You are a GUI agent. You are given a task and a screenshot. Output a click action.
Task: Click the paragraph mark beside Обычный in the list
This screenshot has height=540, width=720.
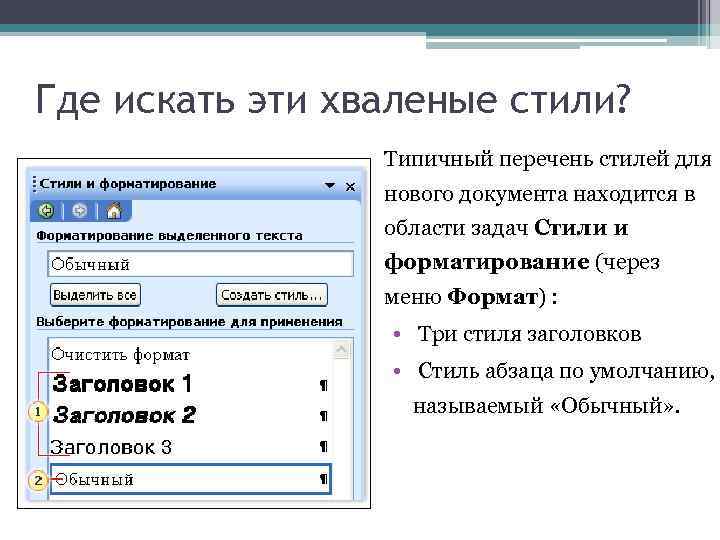(x=324, y=479)
